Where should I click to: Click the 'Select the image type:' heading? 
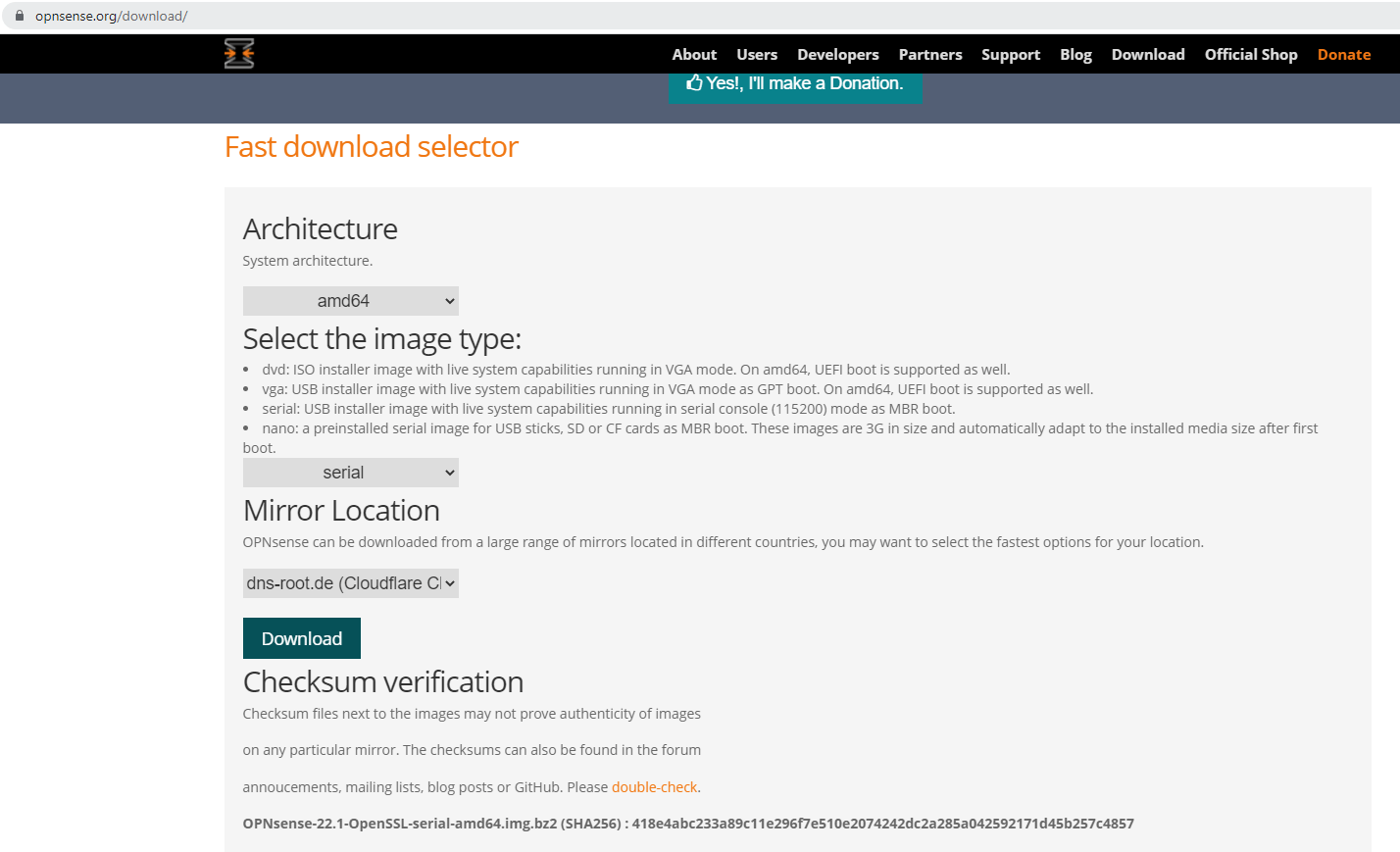click(382, 339)
